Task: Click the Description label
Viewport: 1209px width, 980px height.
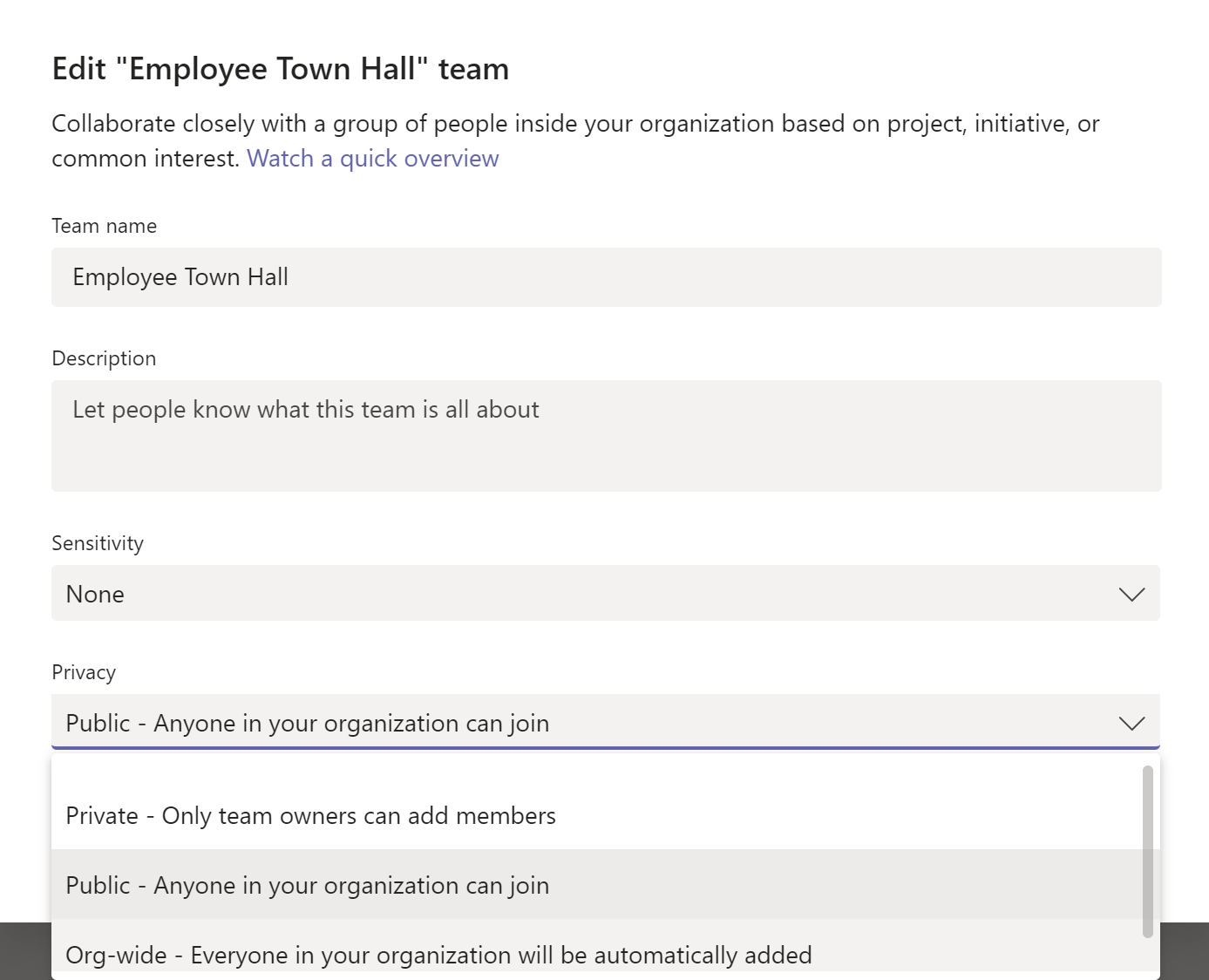Action: [x=104, y=358]
